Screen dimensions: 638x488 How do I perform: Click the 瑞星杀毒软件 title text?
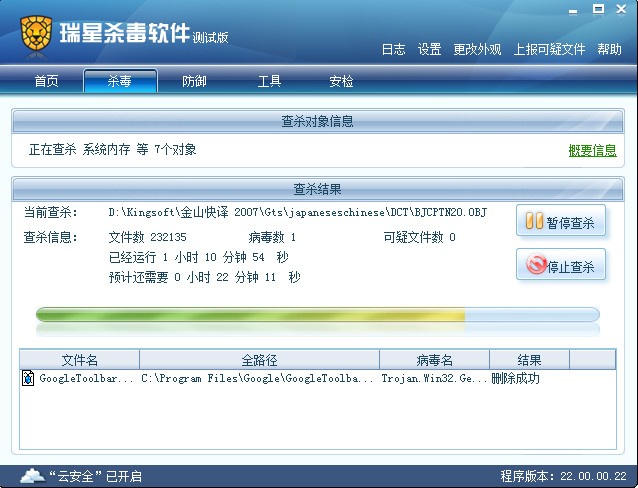click(x=125, y=33)
